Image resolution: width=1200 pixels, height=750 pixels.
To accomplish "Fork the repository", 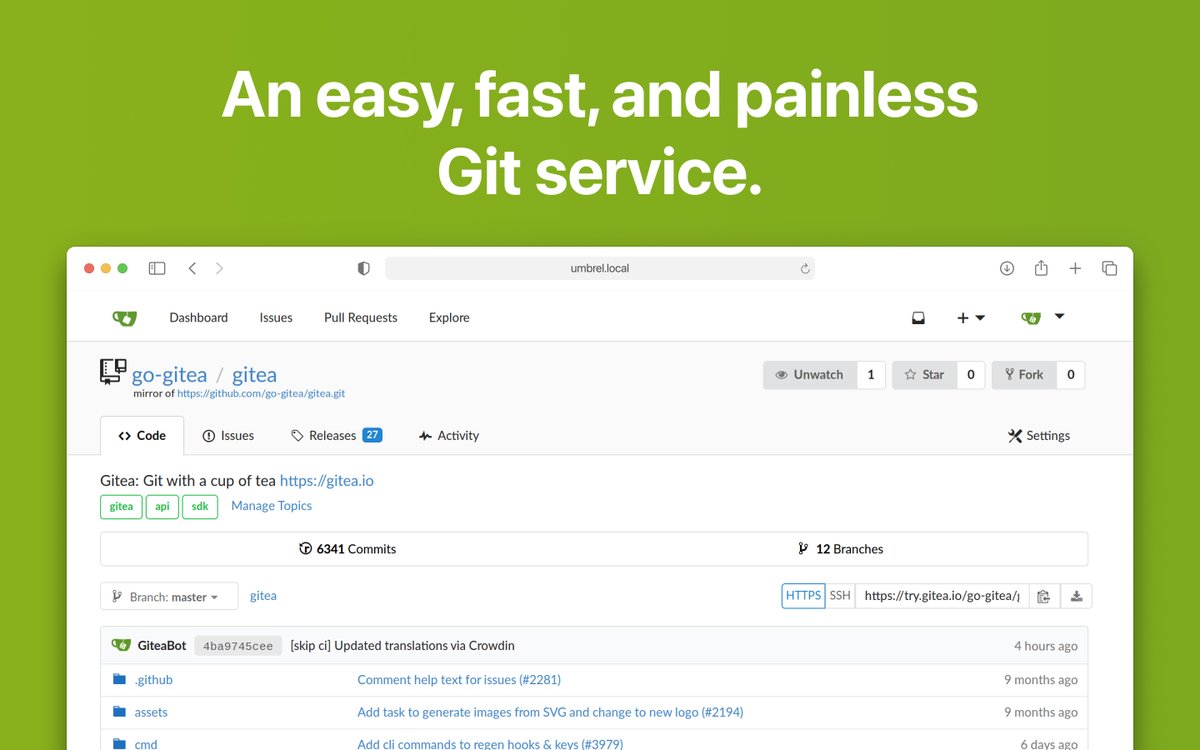I will [x=1024, y=375].
